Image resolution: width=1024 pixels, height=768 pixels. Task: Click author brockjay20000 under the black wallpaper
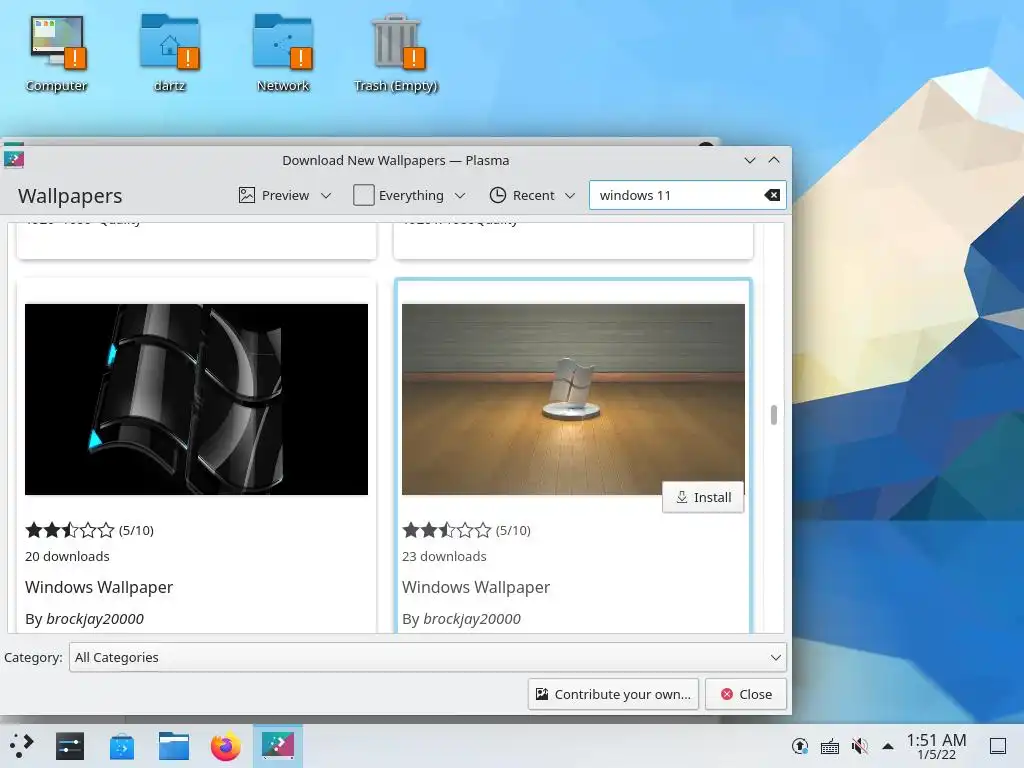95,619
